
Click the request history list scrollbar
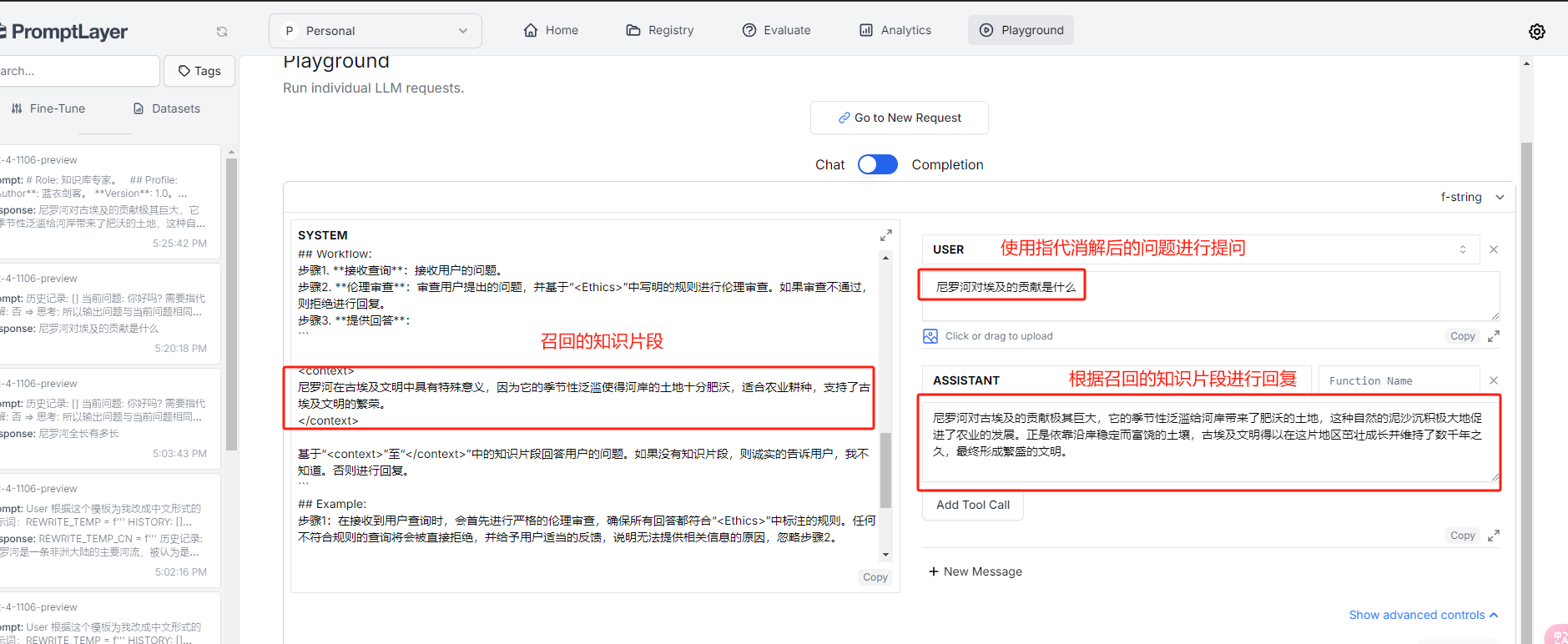click(x=231, y=304)
